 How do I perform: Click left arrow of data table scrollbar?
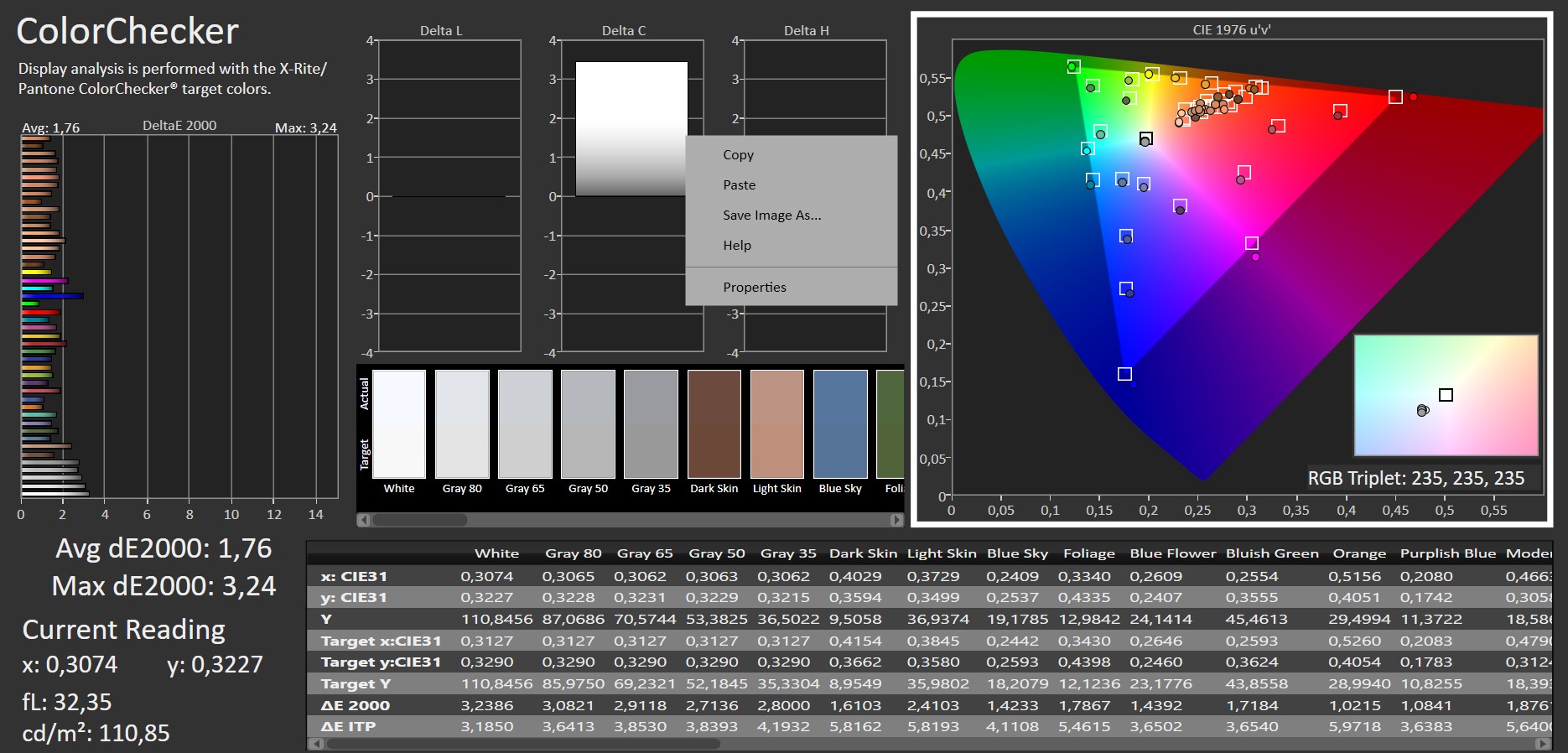coord(314,744)
